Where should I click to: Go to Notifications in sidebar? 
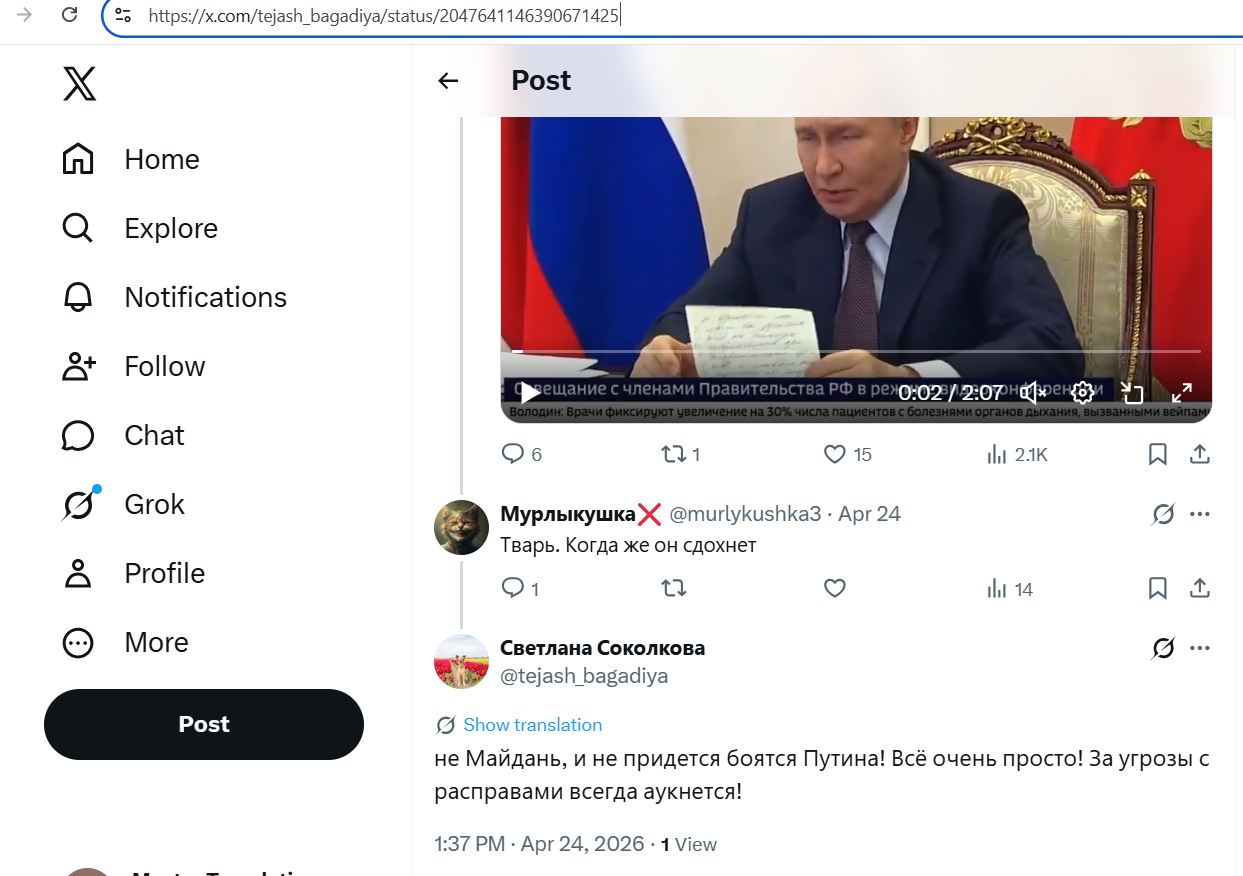[205, 297]
